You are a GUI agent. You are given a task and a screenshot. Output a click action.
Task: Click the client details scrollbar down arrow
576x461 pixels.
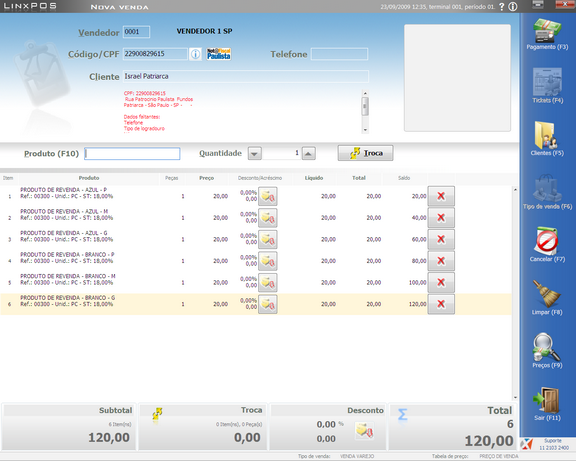[365, 130]
